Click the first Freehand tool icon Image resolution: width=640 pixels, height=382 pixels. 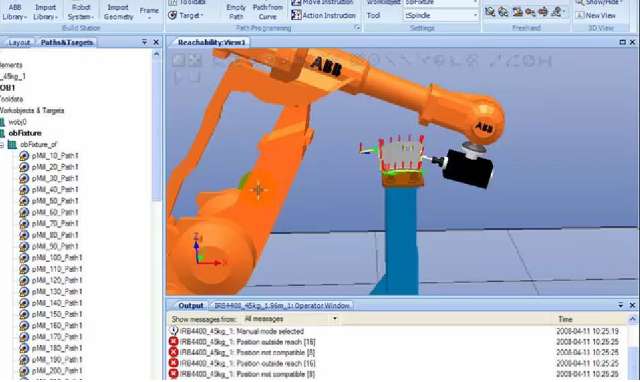(490, 12)
